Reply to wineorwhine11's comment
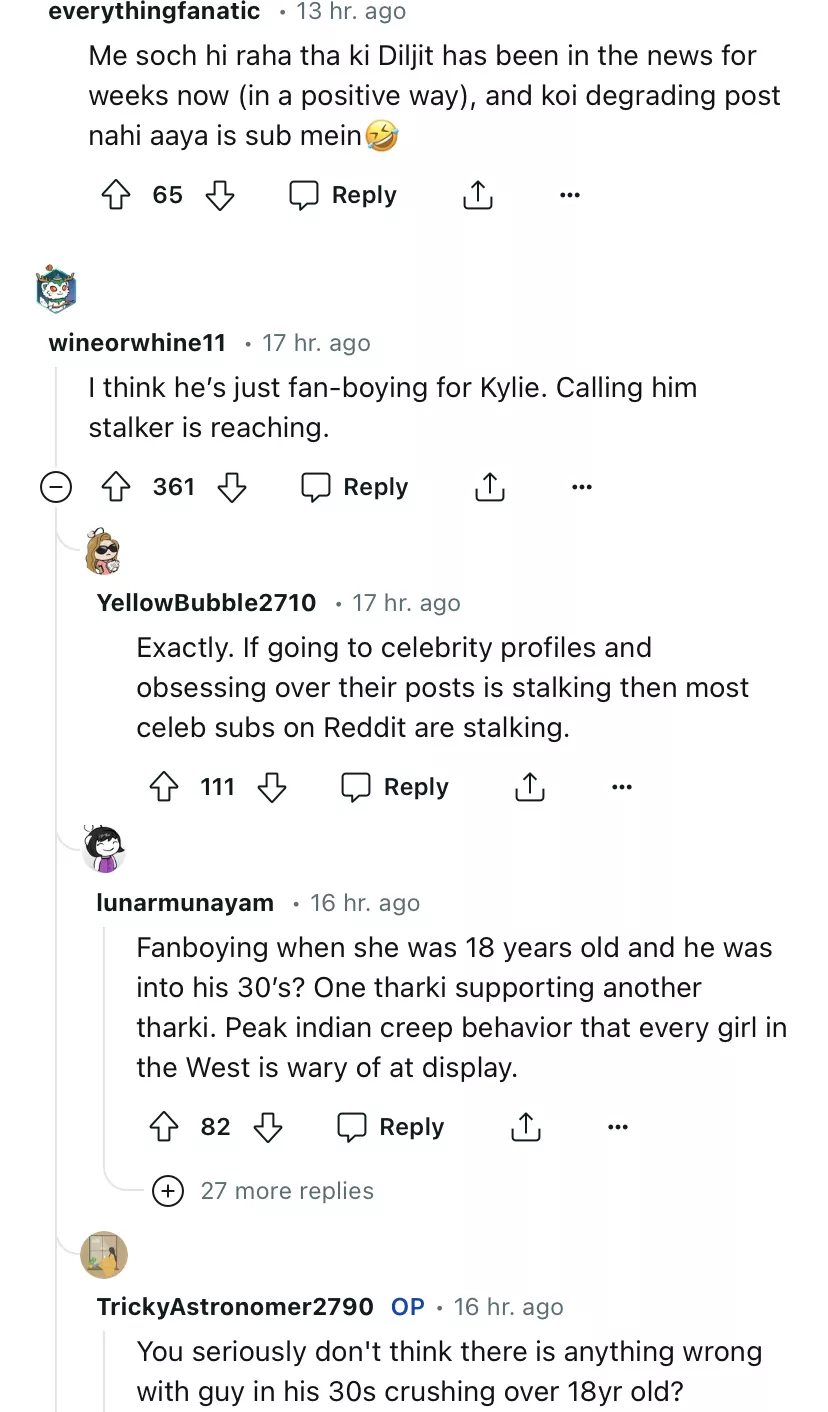The width and height of the screenshot is (828, 1412). tap(355, 487)
